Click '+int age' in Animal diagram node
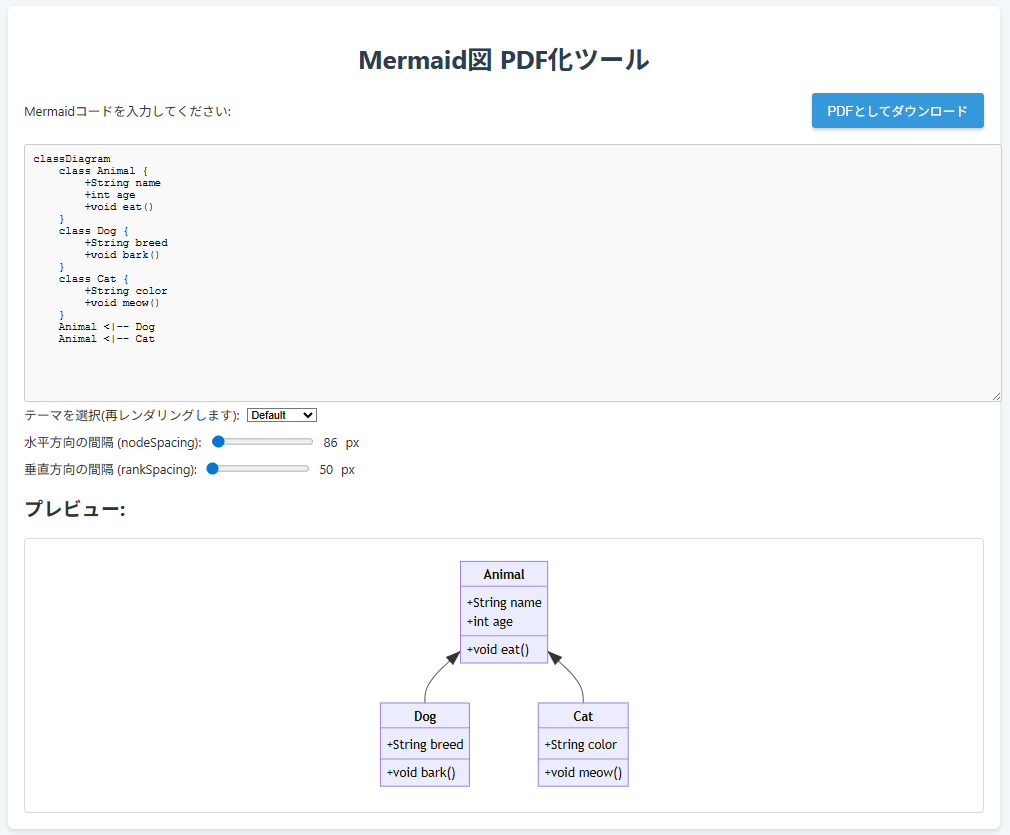 pyautogui.click(x=490, y=622)
